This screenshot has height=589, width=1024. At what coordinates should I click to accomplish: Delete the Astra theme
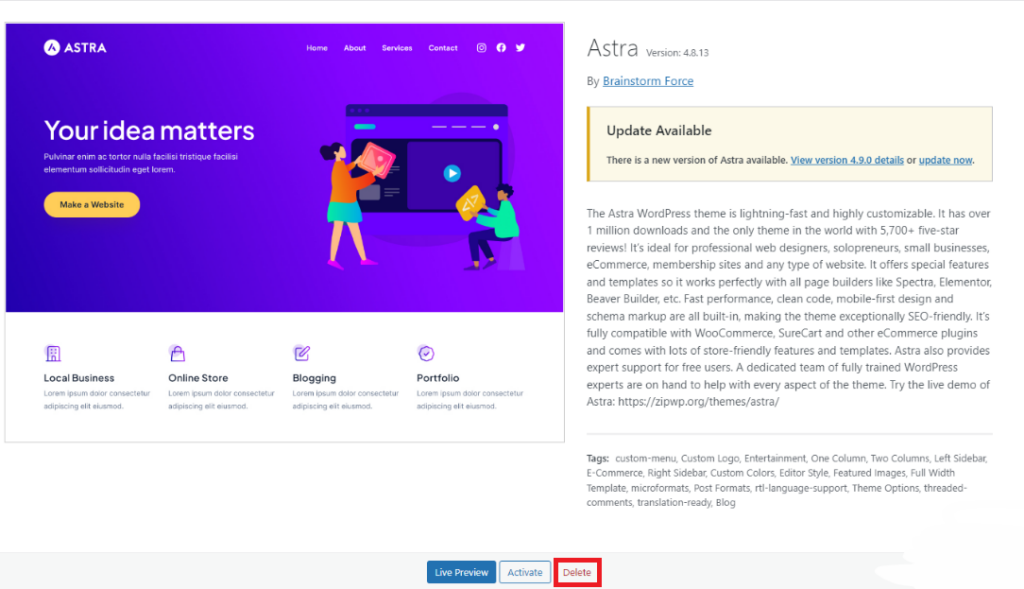click(577, 572)
